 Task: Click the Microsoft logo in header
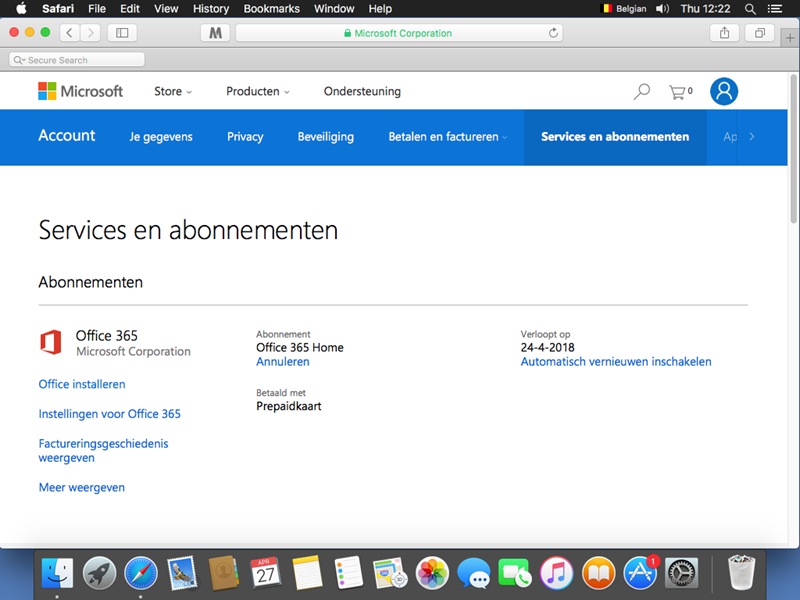(x=80, y=91)
